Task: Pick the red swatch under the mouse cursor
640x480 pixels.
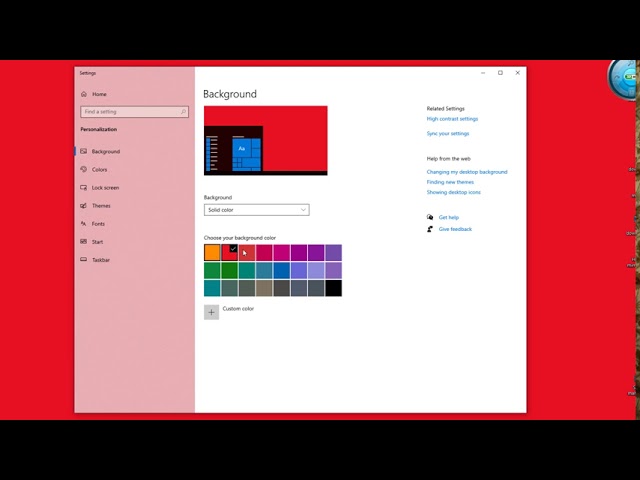Action: [247, 253]
